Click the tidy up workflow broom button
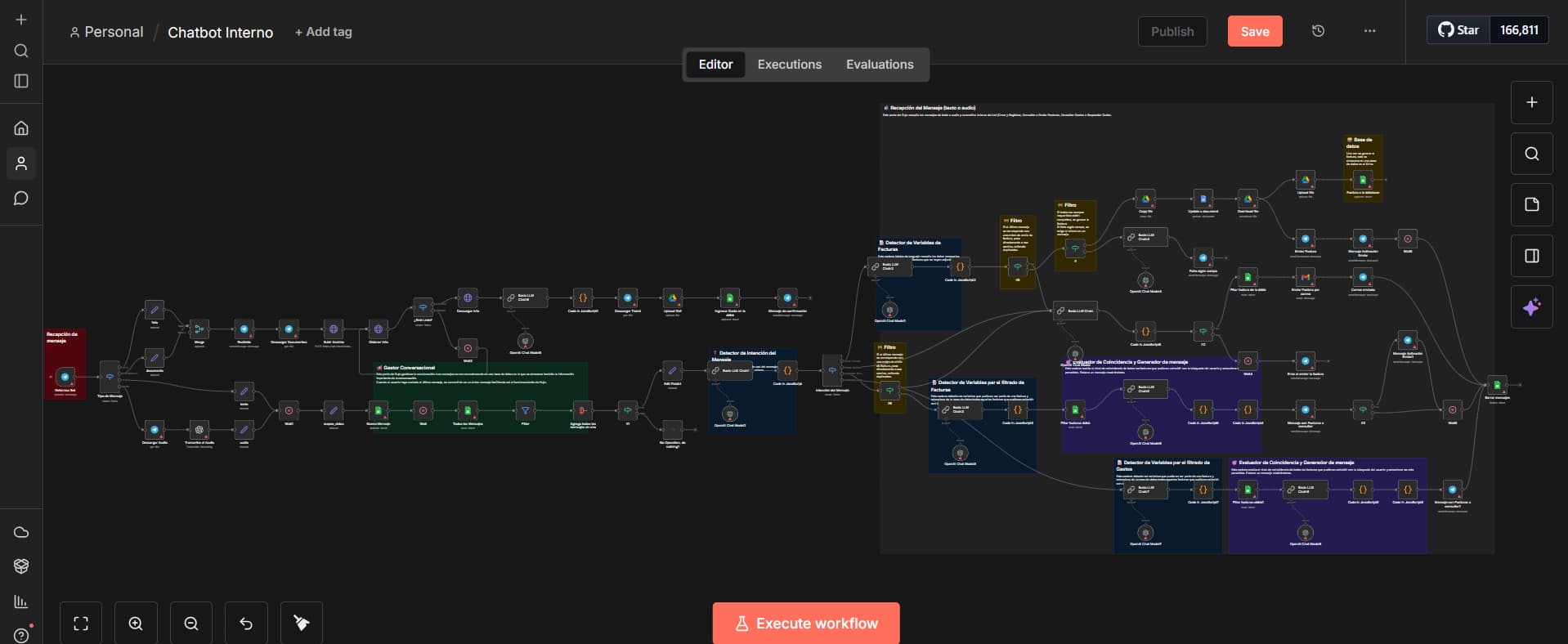This screenshot has width=1568, height=644. 302,624
